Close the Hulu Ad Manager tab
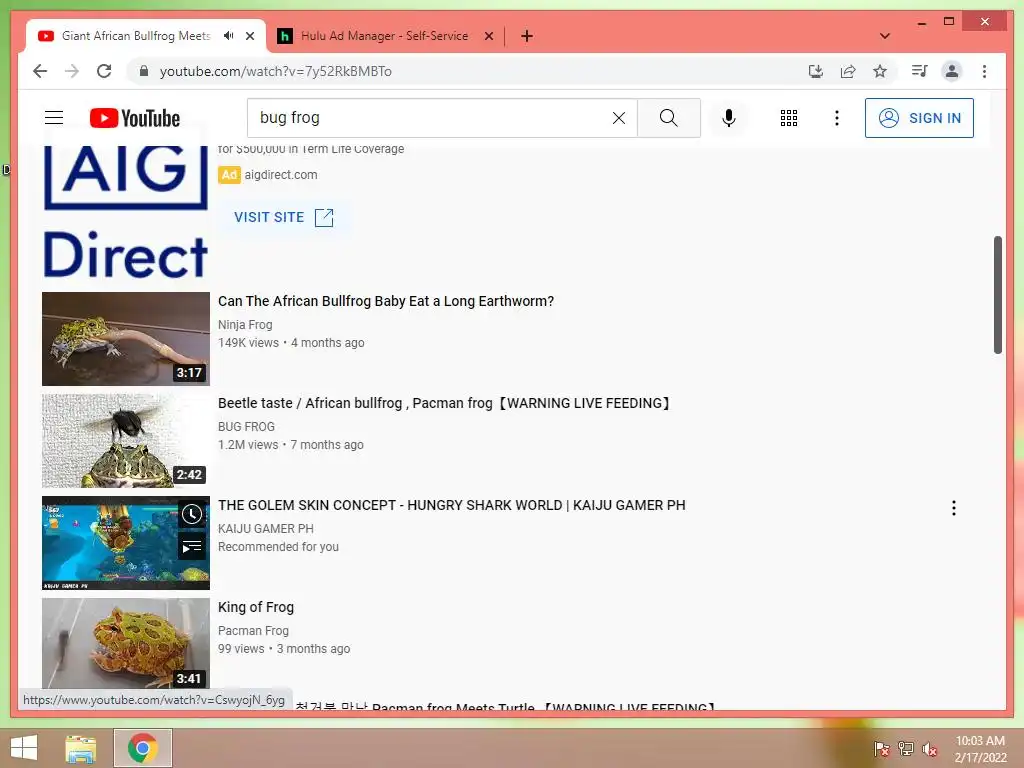Screen dimensions: 1024x768 (488, 36)
